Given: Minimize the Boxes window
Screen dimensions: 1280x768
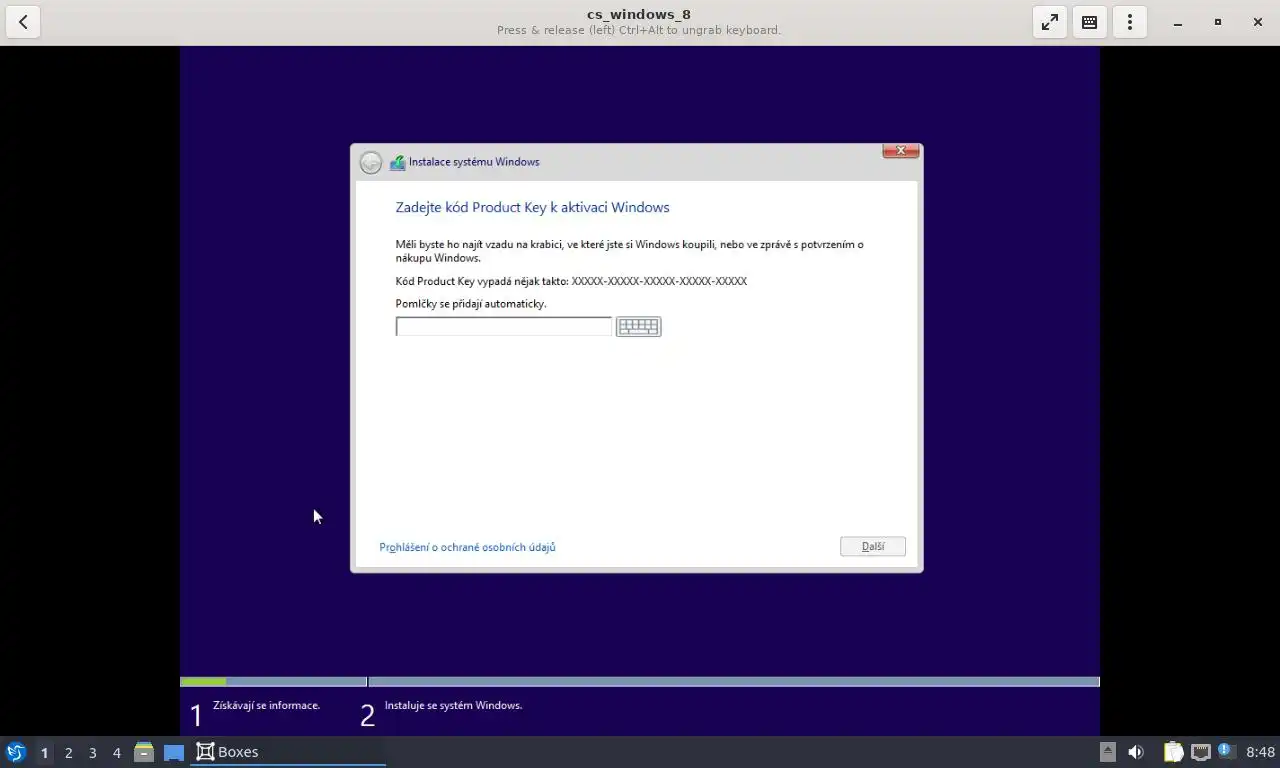Looking at the screenshot, I should [x=1178, y=22].
